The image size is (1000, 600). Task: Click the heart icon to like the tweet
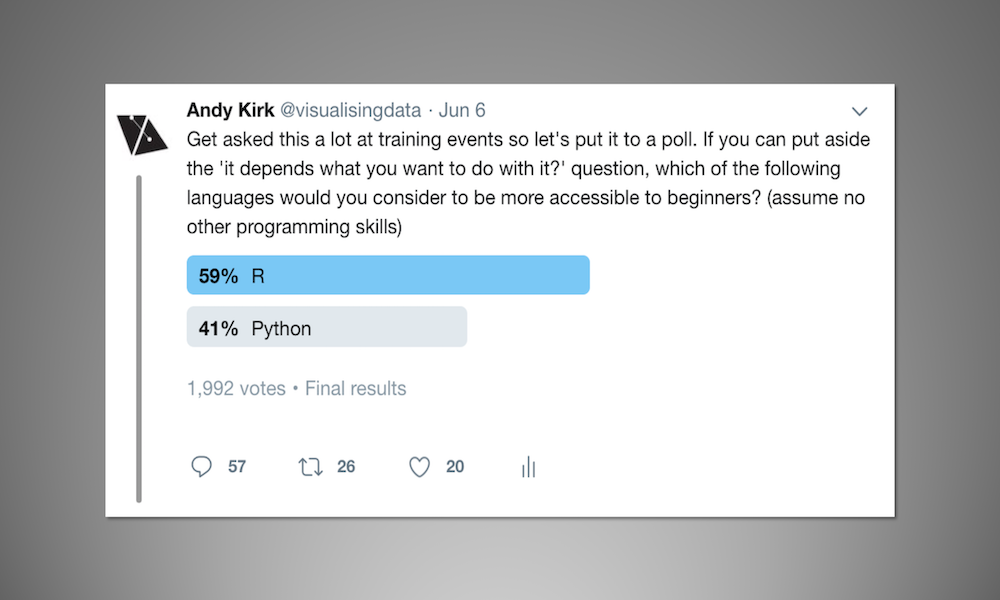[419, 466]
